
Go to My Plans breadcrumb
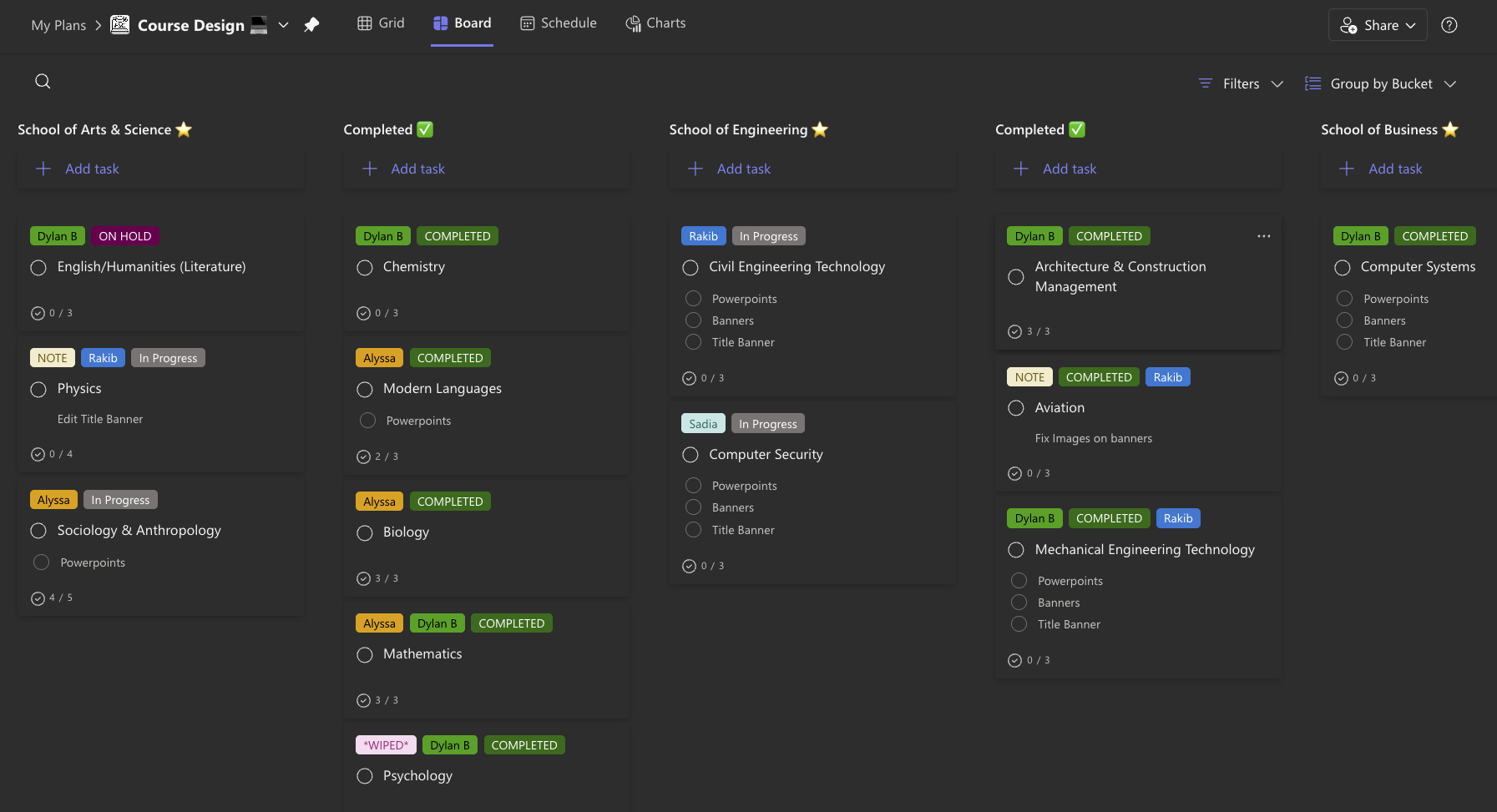click(x=58, y=25)
